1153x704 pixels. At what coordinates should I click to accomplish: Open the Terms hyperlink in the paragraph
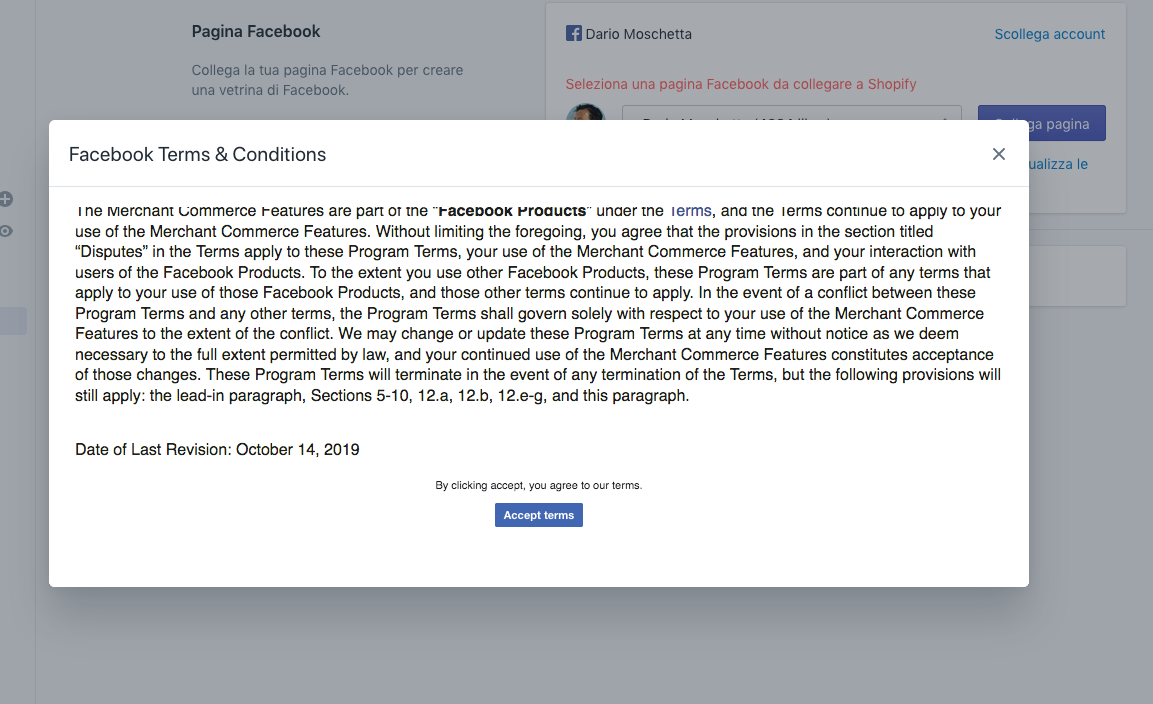point(690,211)
